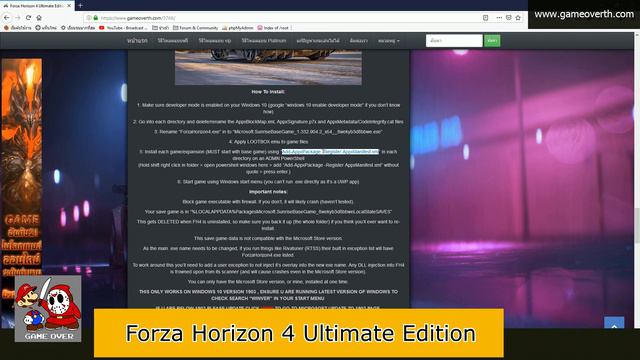Open the orange game banner ad on left

pos(22,167)
